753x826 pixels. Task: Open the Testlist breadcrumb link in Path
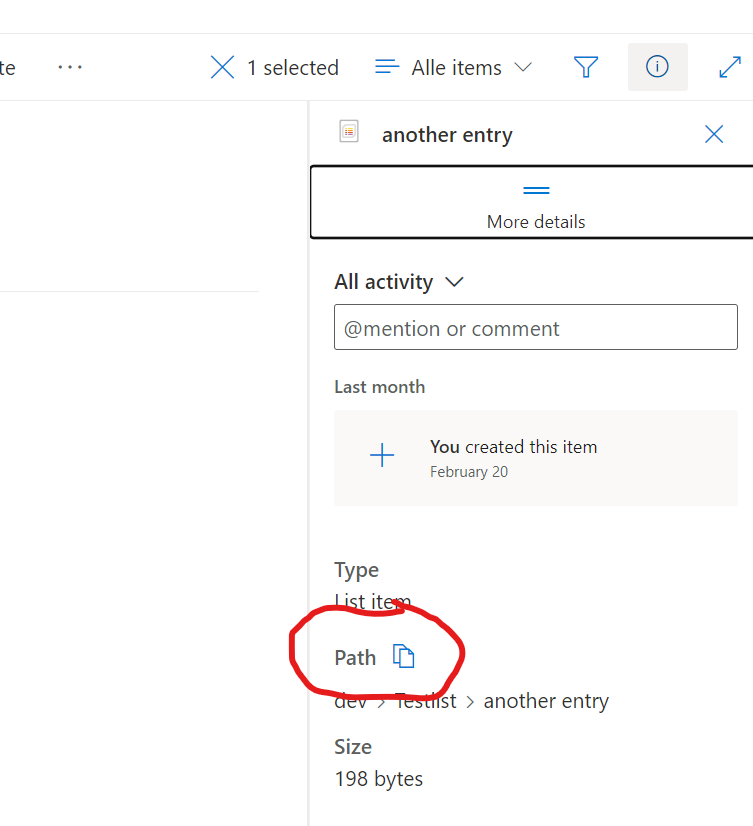(426, 701)
